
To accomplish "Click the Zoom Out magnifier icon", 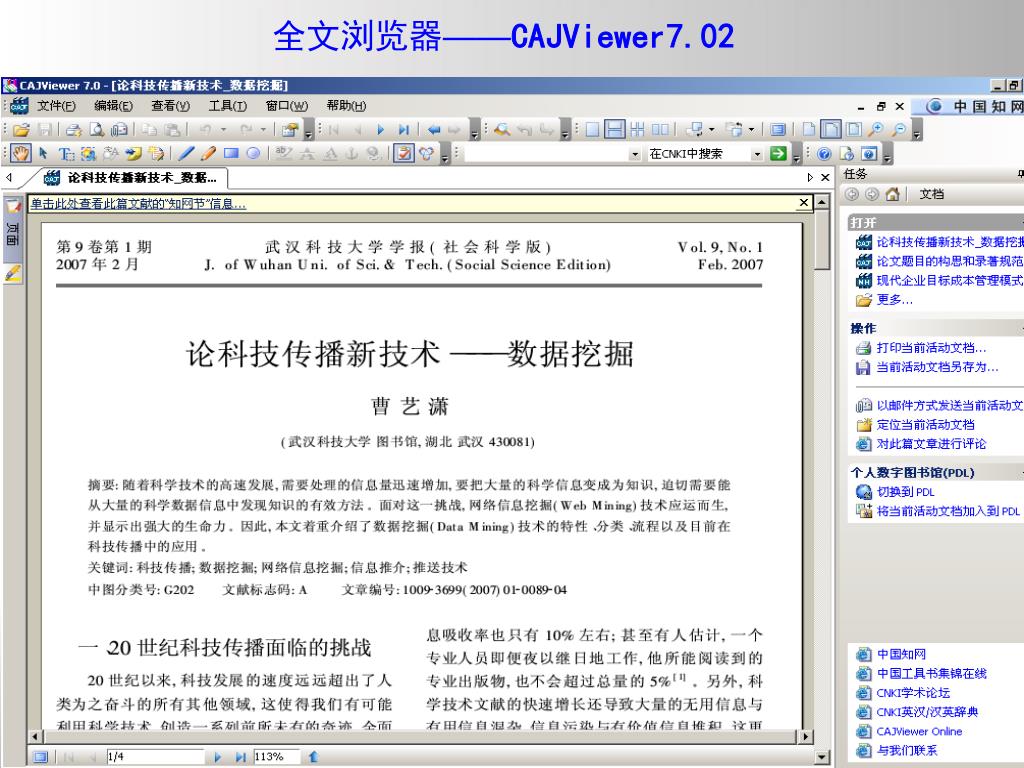I will tap(899, 129).
